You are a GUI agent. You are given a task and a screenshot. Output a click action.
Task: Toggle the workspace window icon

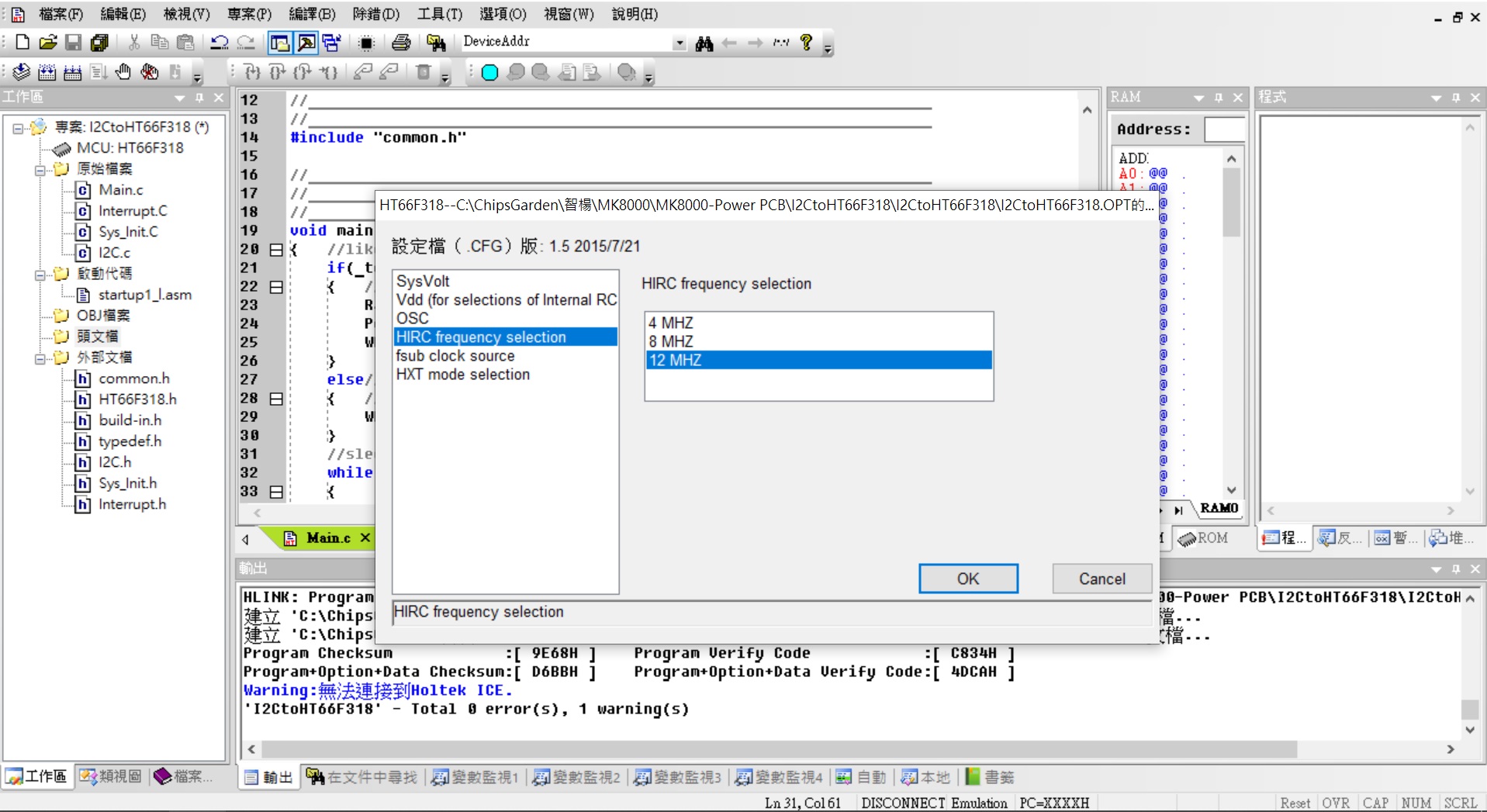(279, 42)
